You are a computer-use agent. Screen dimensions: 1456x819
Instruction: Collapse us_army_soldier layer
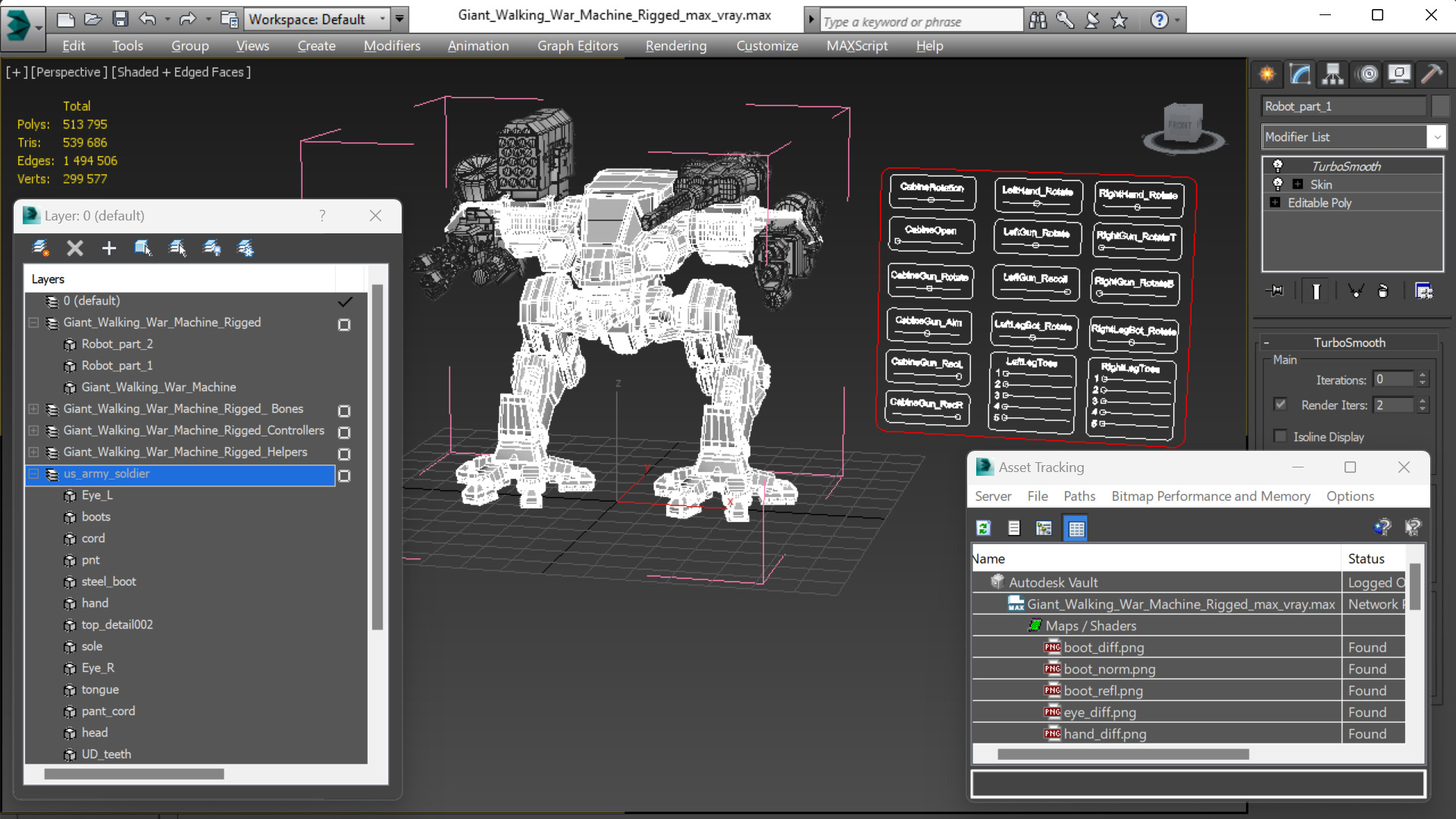coord(34,474)
